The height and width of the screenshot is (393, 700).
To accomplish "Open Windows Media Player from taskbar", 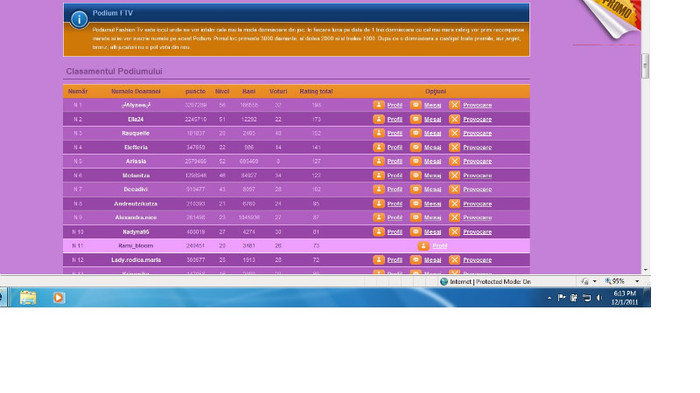I will [x=58, y=297].
